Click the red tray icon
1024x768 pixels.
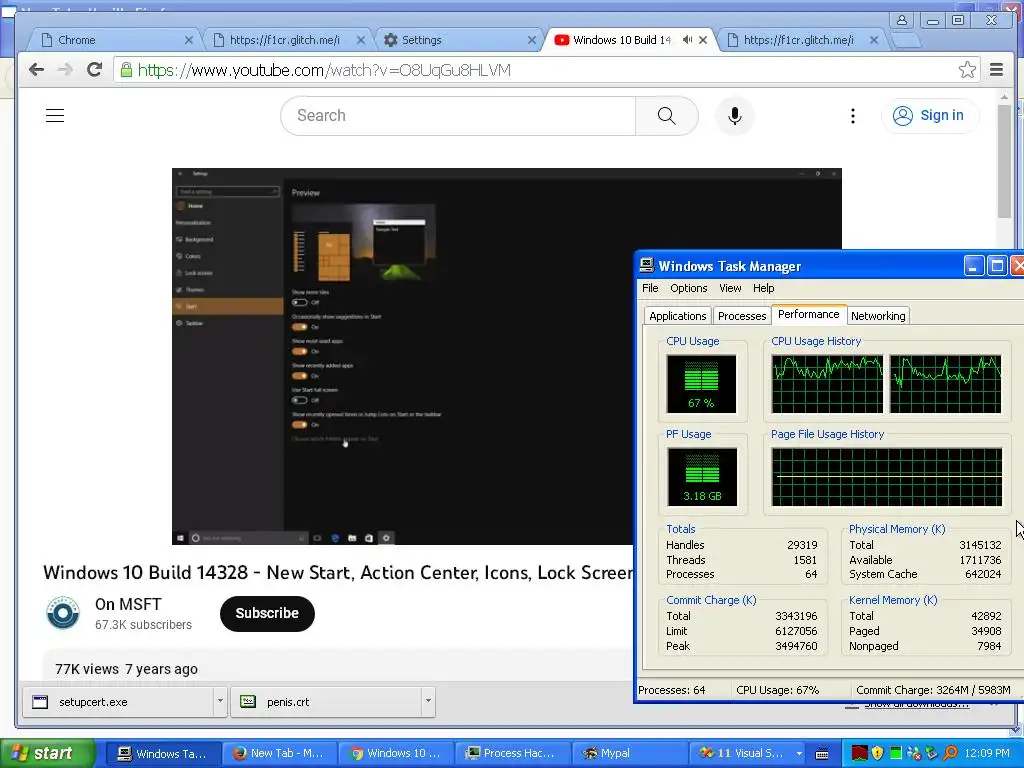pyautogui.click(x=859, y=753)
